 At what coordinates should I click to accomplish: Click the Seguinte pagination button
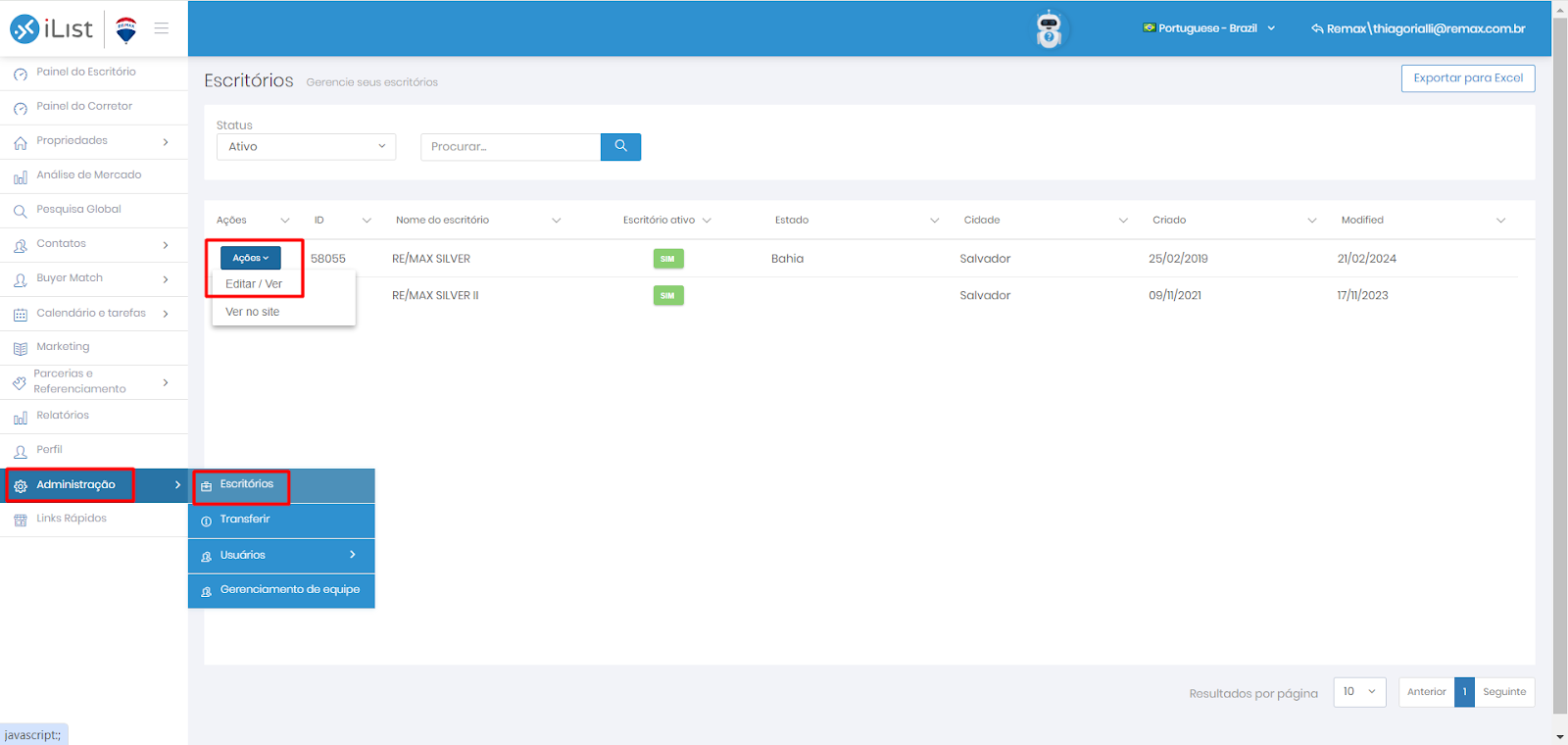(x=1504, y=692)
